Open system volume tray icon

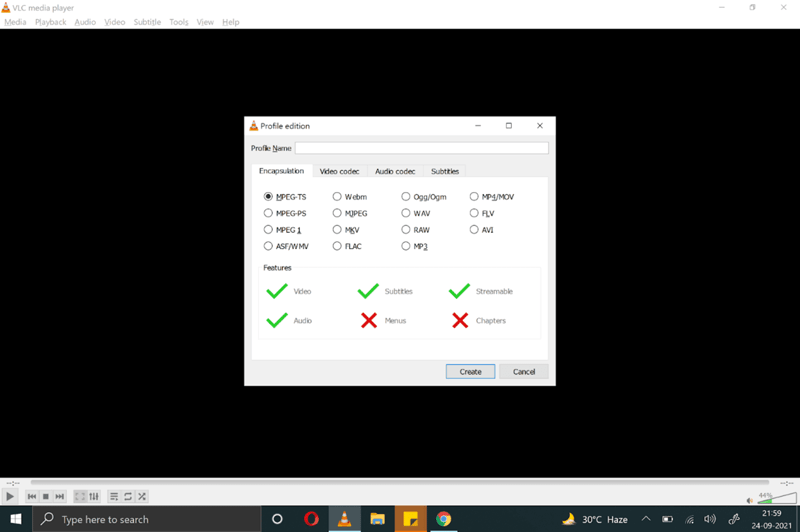[710, 519]
